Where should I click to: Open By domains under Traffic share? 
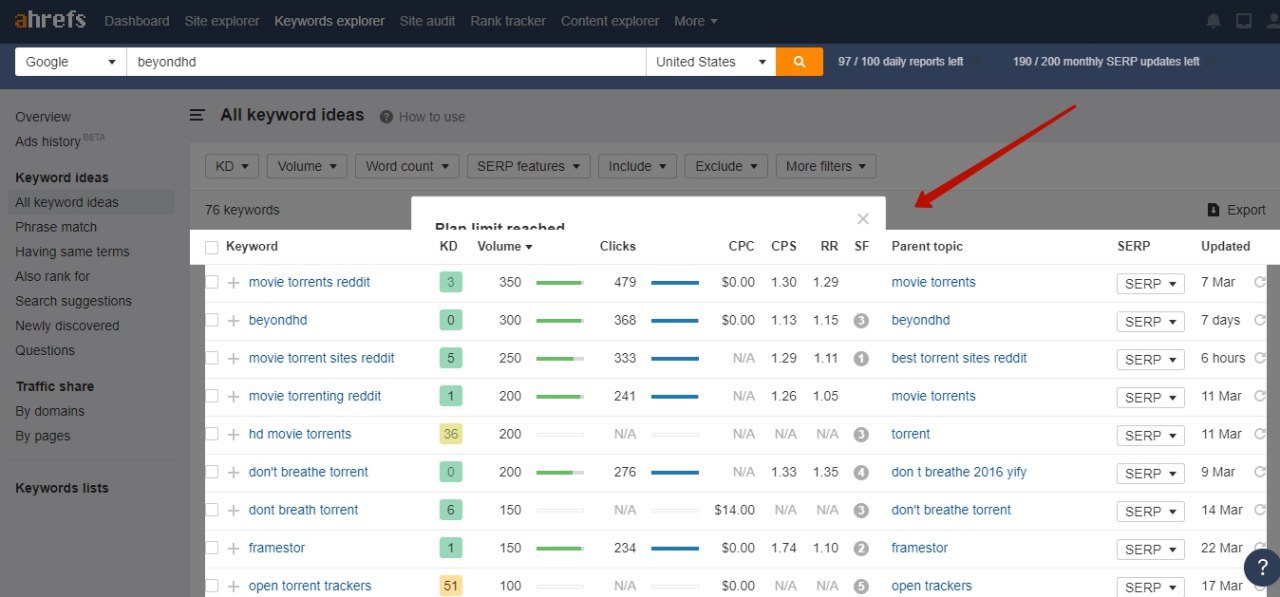(50, 411)
